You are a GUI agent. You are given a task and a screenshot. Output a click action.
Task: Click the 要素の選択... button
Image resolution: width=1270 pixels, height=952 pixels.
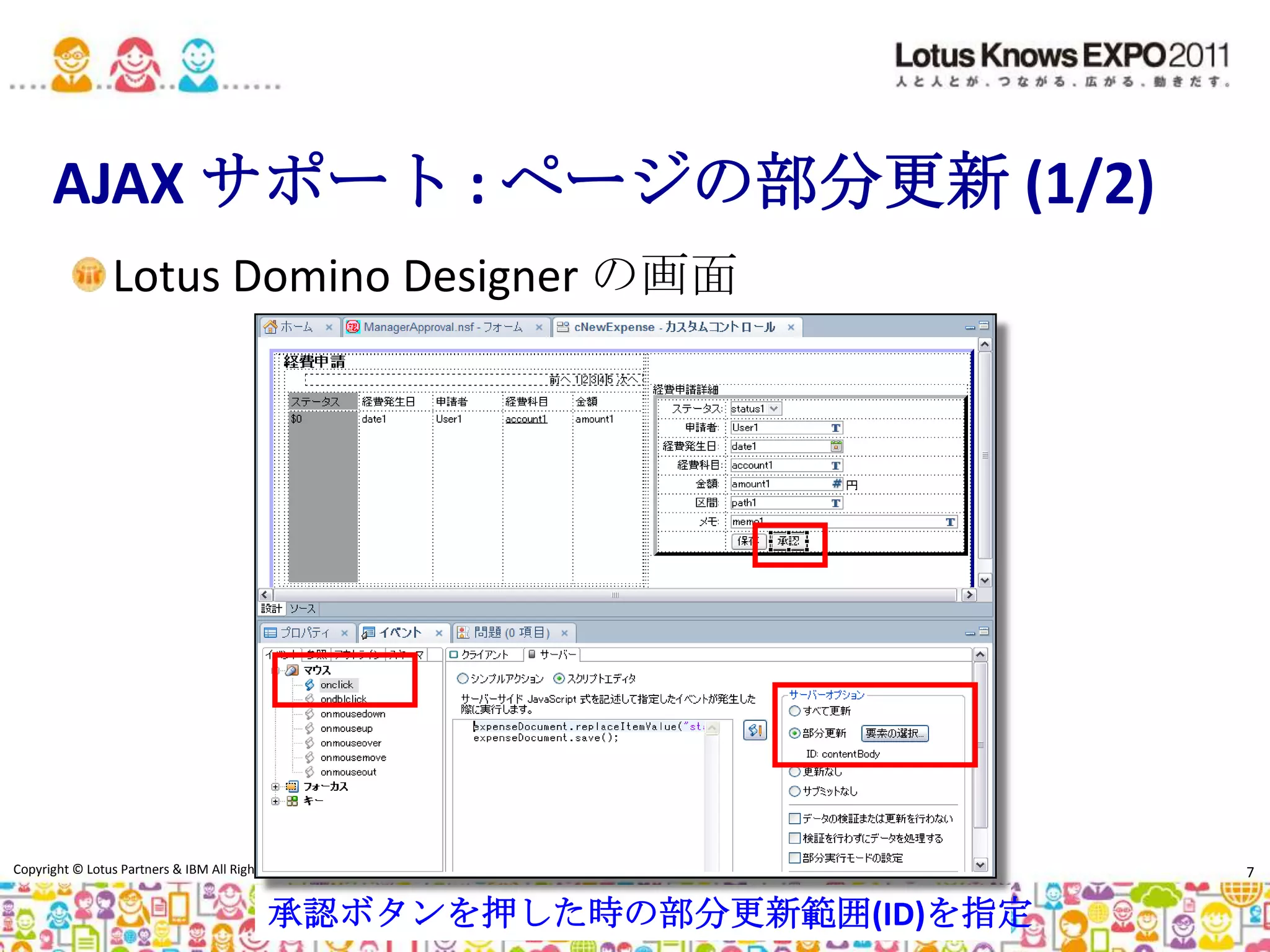point(894,733)
